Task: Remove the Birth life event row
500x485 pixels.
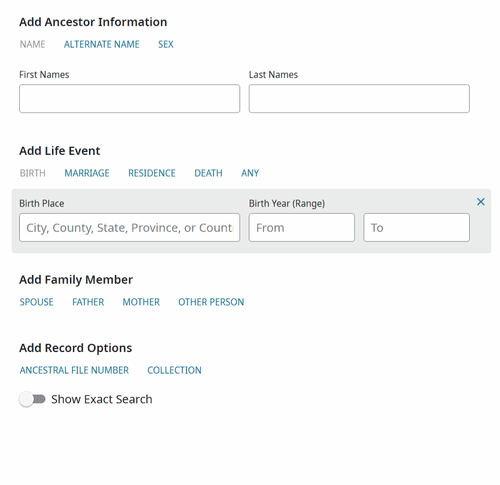Action: [480, 202]
